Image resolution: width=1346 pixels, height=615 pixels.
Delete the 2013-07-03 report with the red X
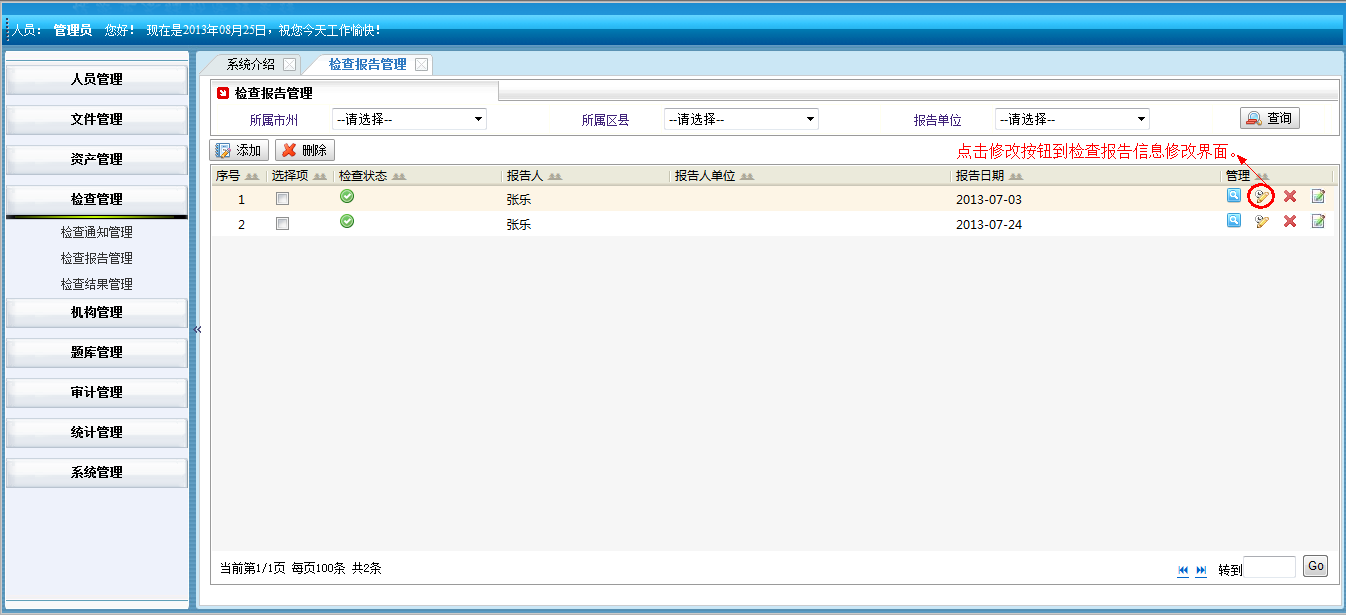tap(1290, 196)
